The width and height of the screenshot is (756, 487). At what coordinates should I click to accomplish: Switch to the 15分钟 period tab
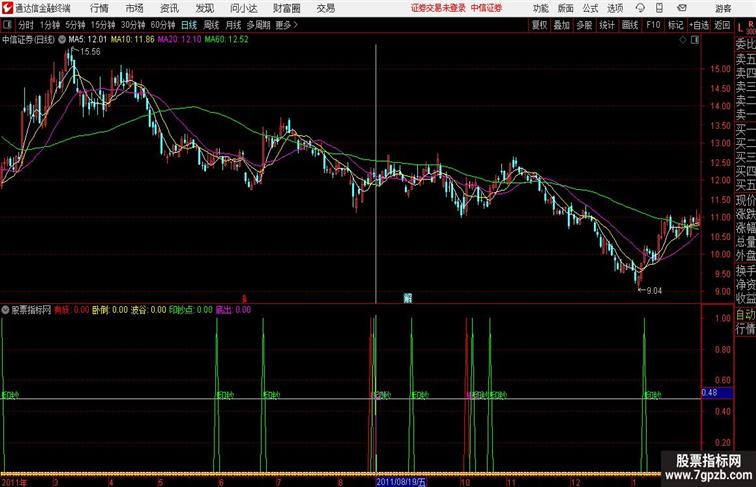(x=103, y=25)
